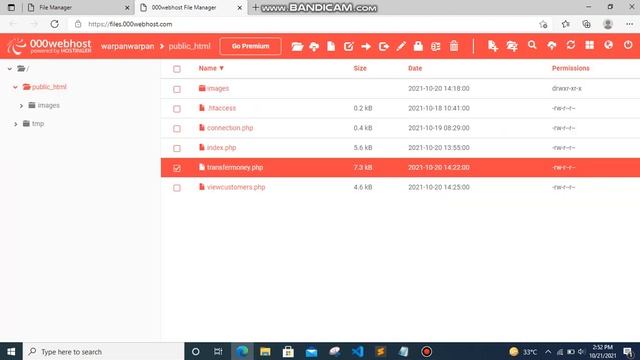
Task: Click the delete trash icon
Action: (x=454, y=46)
